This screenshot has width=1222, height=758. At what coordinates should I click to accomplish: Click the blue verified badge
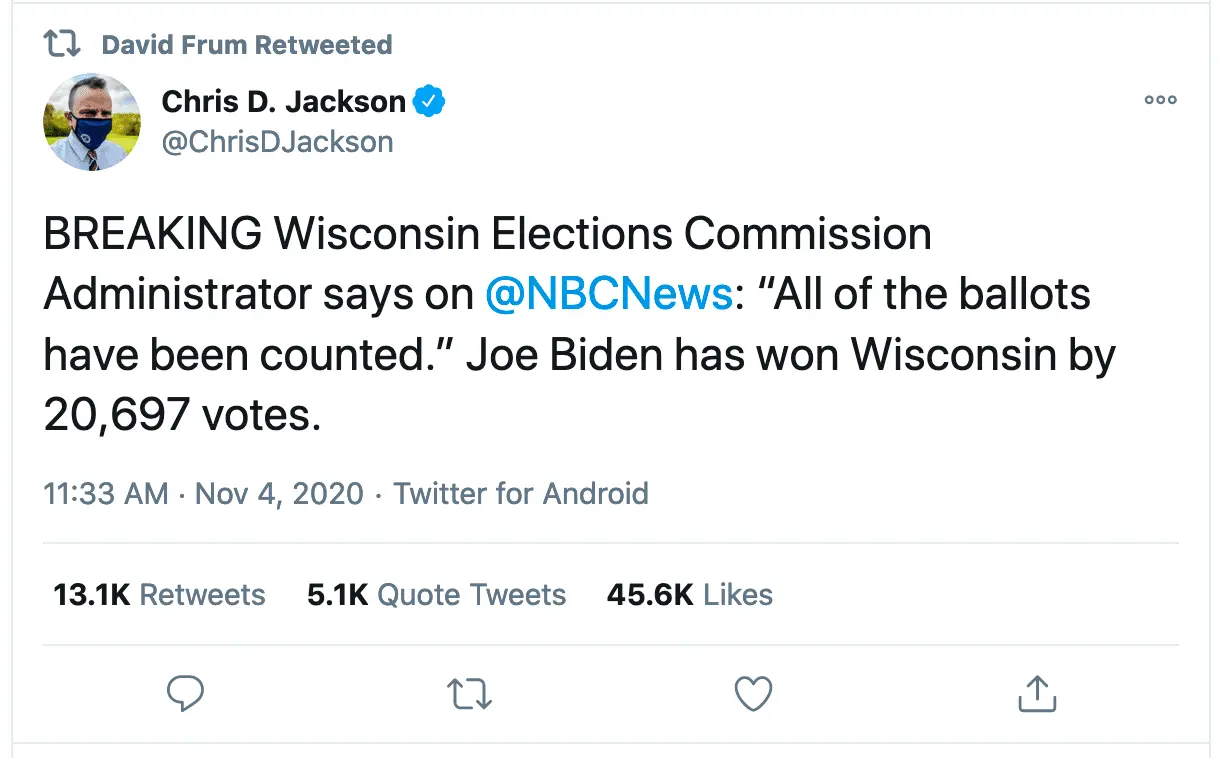[x=430, y=101]
